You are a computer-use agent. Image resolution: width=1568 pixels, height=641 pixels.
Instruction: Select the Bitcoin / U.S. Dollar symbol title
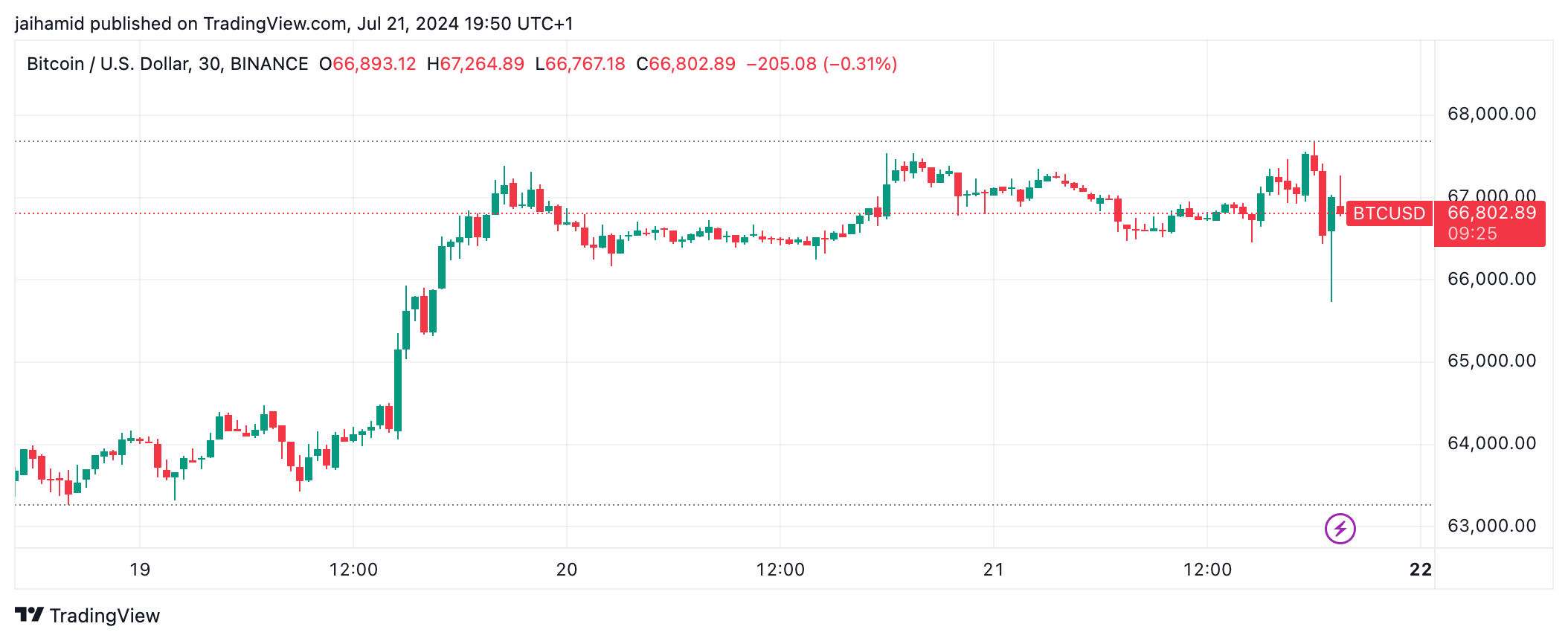click(167, 64)
